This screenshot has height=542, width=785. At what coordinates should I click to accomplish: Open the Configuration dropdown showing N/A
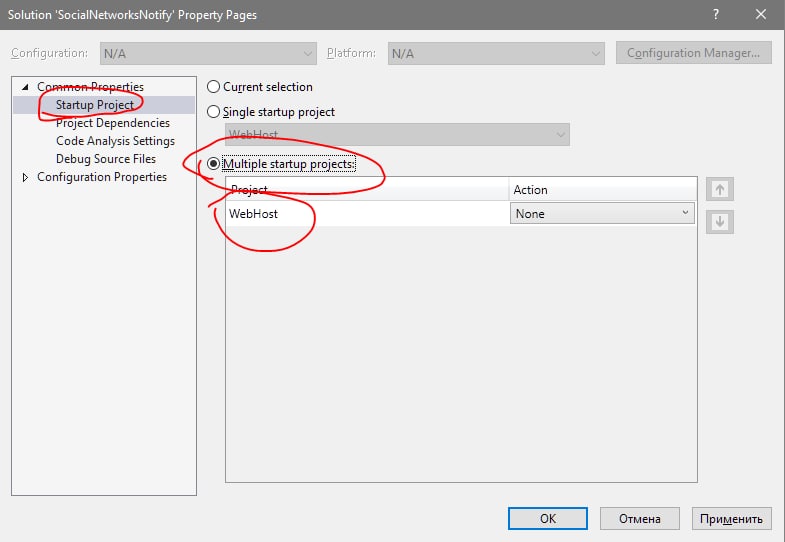[x=208, y=54]
